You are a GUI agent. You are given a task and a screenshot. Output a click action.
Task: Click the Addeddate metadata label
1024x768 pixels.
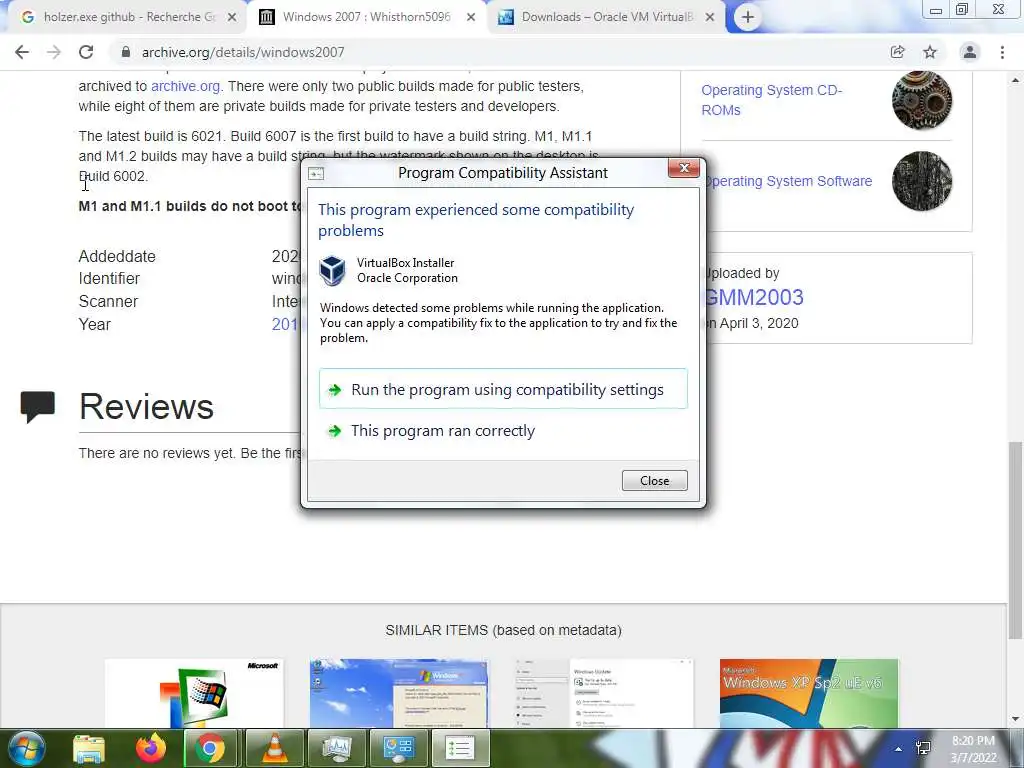click(117, 257)
